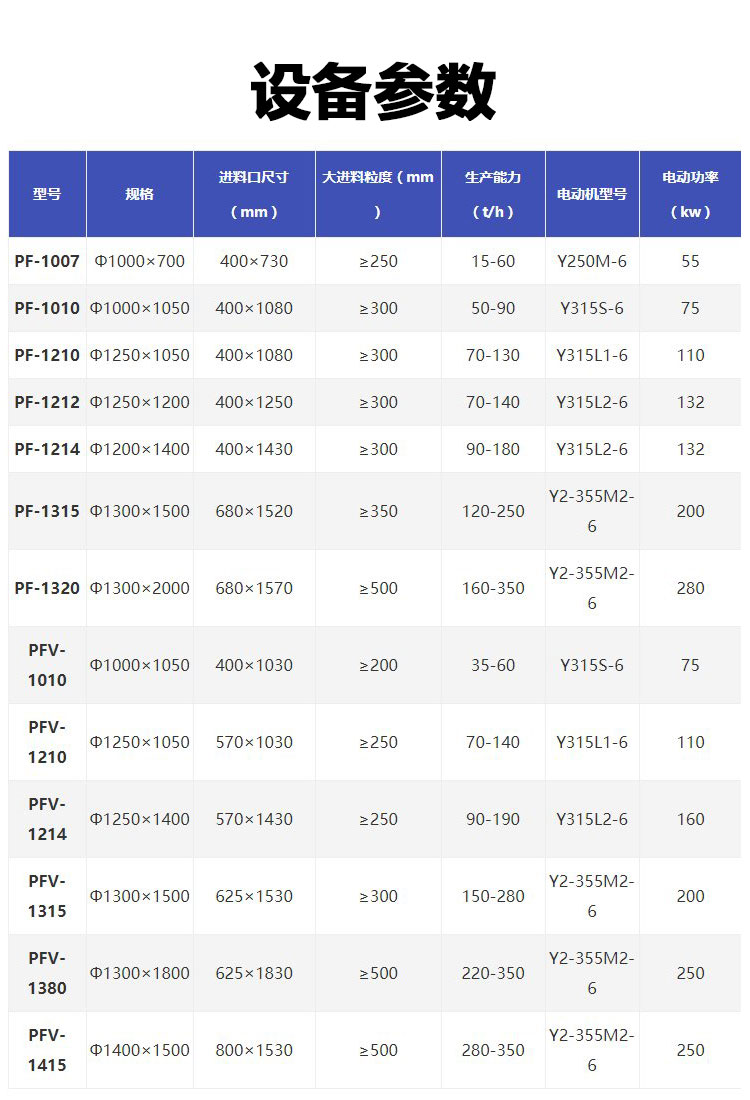Select the PFV-1010 model cell
Viewport: 750px width, 1100px height.
47,665
